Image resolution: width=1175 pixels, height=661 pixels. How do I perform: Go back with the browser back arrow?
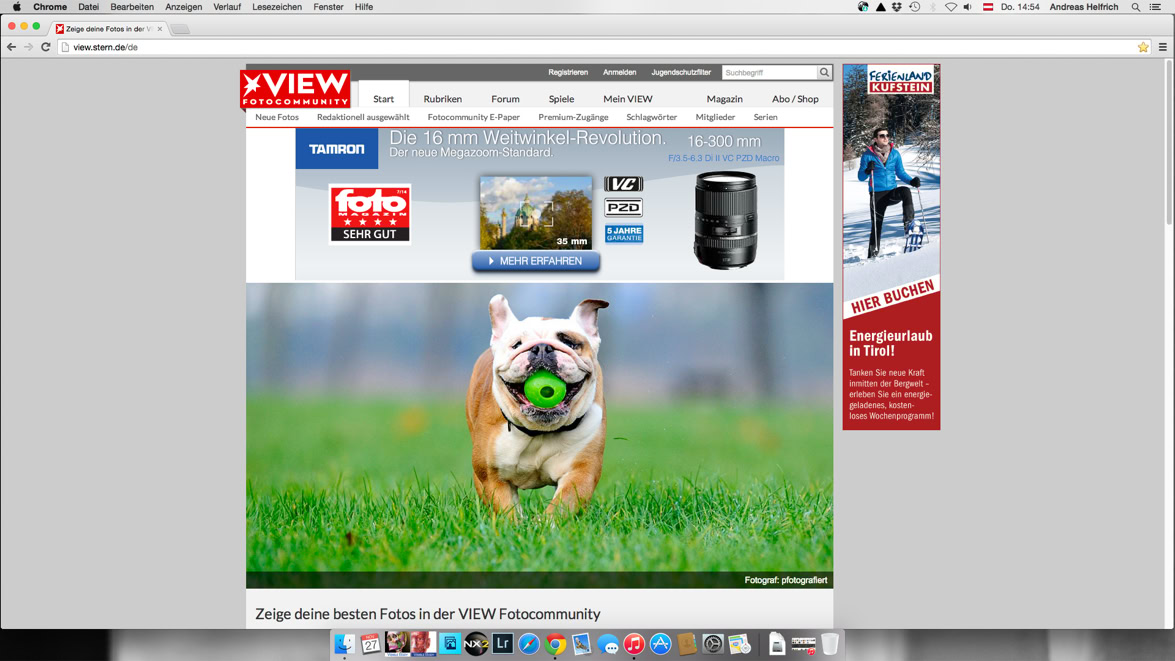click(x=11, y=47)
